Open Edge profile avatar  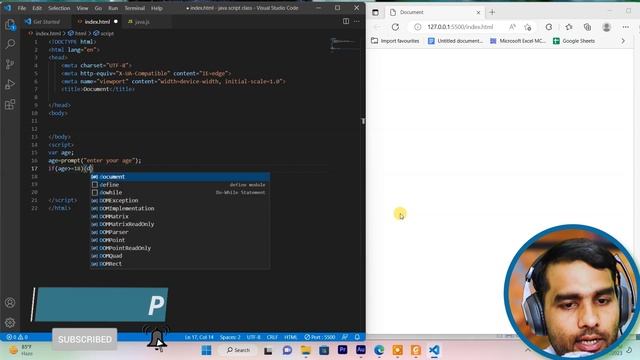[x=607, y=27]
